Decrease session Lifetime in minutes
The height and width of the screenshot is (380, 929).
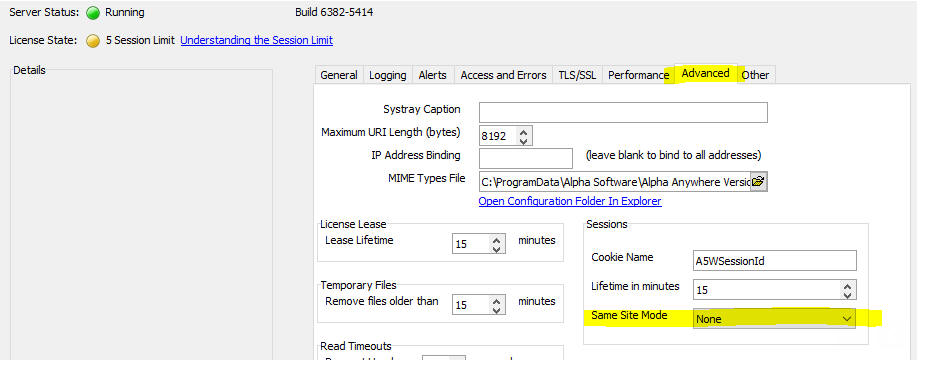pos(848,295)
